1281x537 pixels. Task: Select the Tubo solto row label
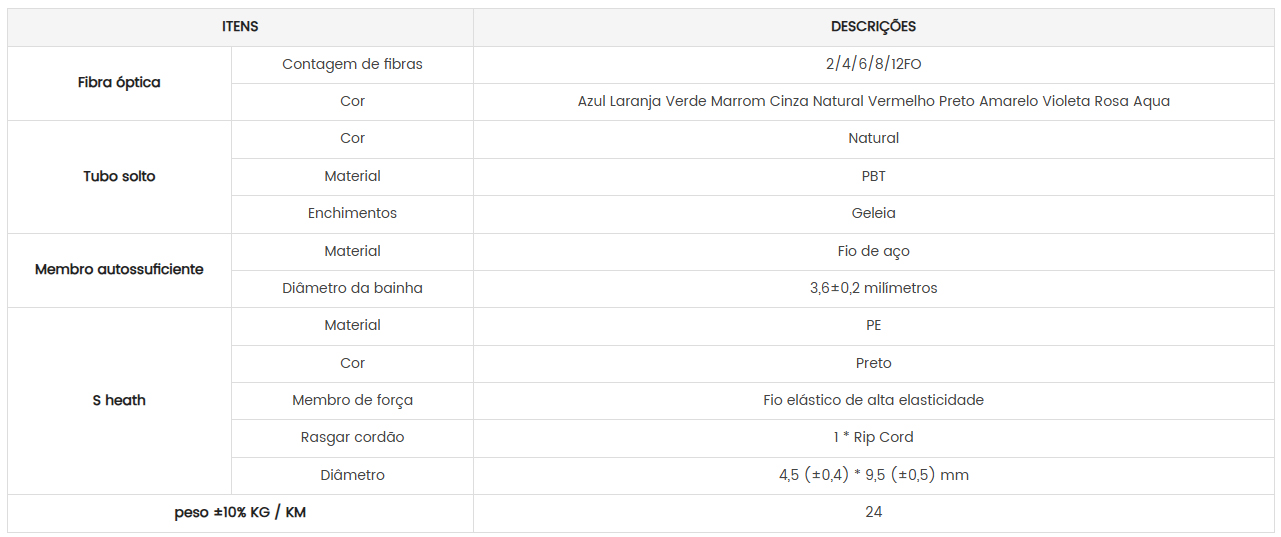[x=119, y=176]
